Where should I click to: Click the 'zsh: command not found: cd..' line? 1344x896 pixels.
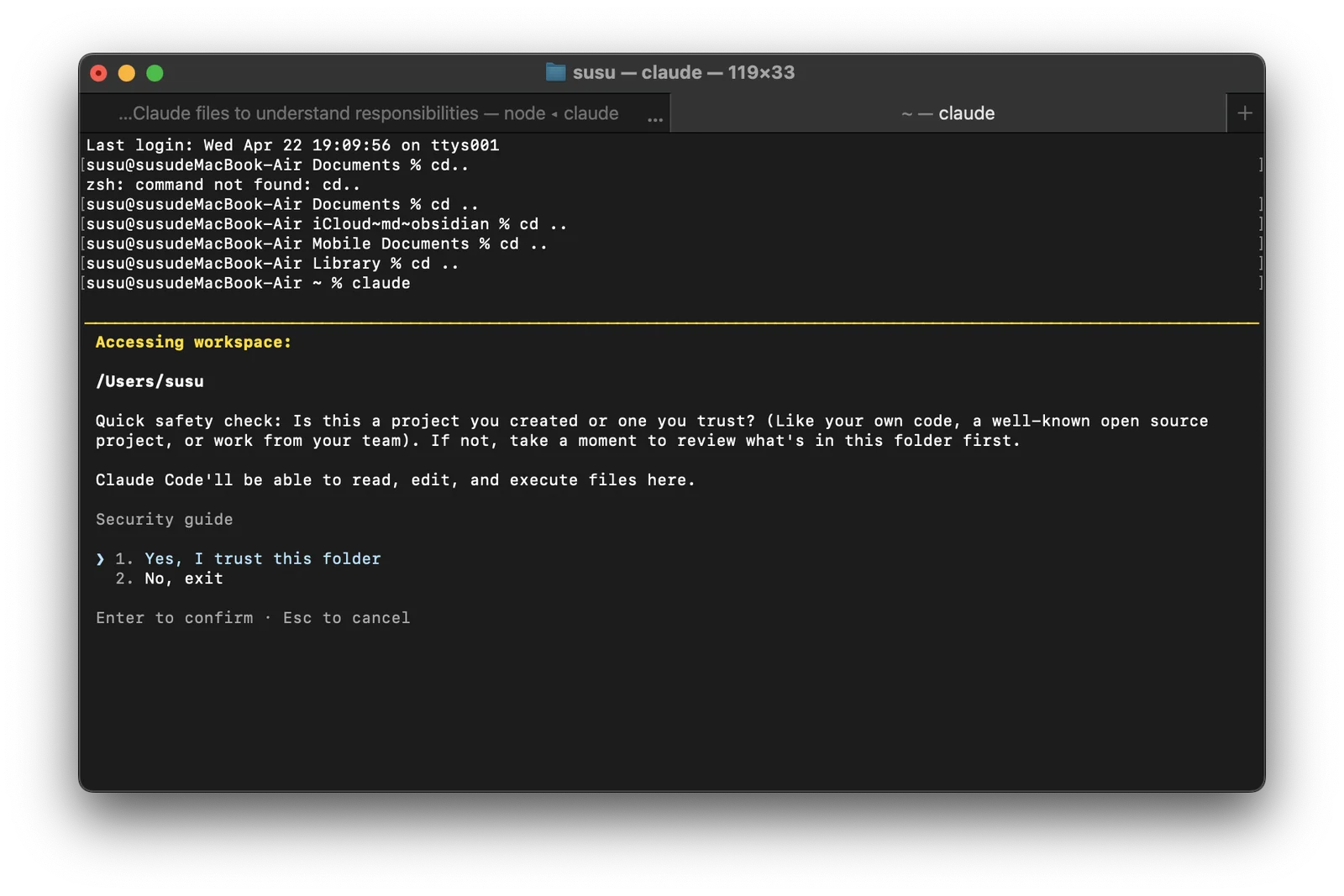223,185
